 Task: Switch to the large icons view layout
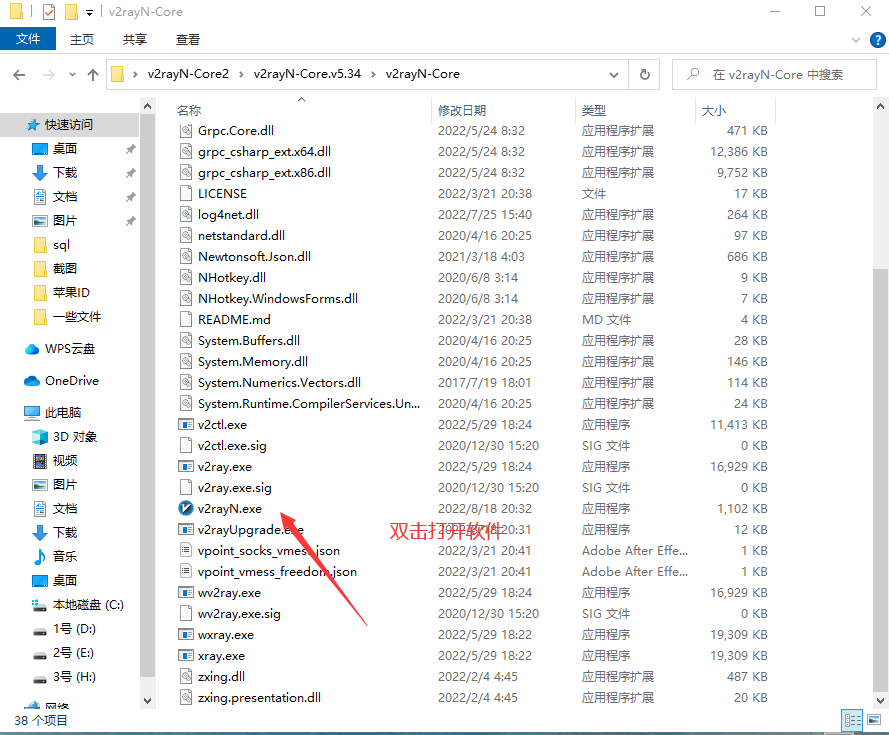click(874, 720)
